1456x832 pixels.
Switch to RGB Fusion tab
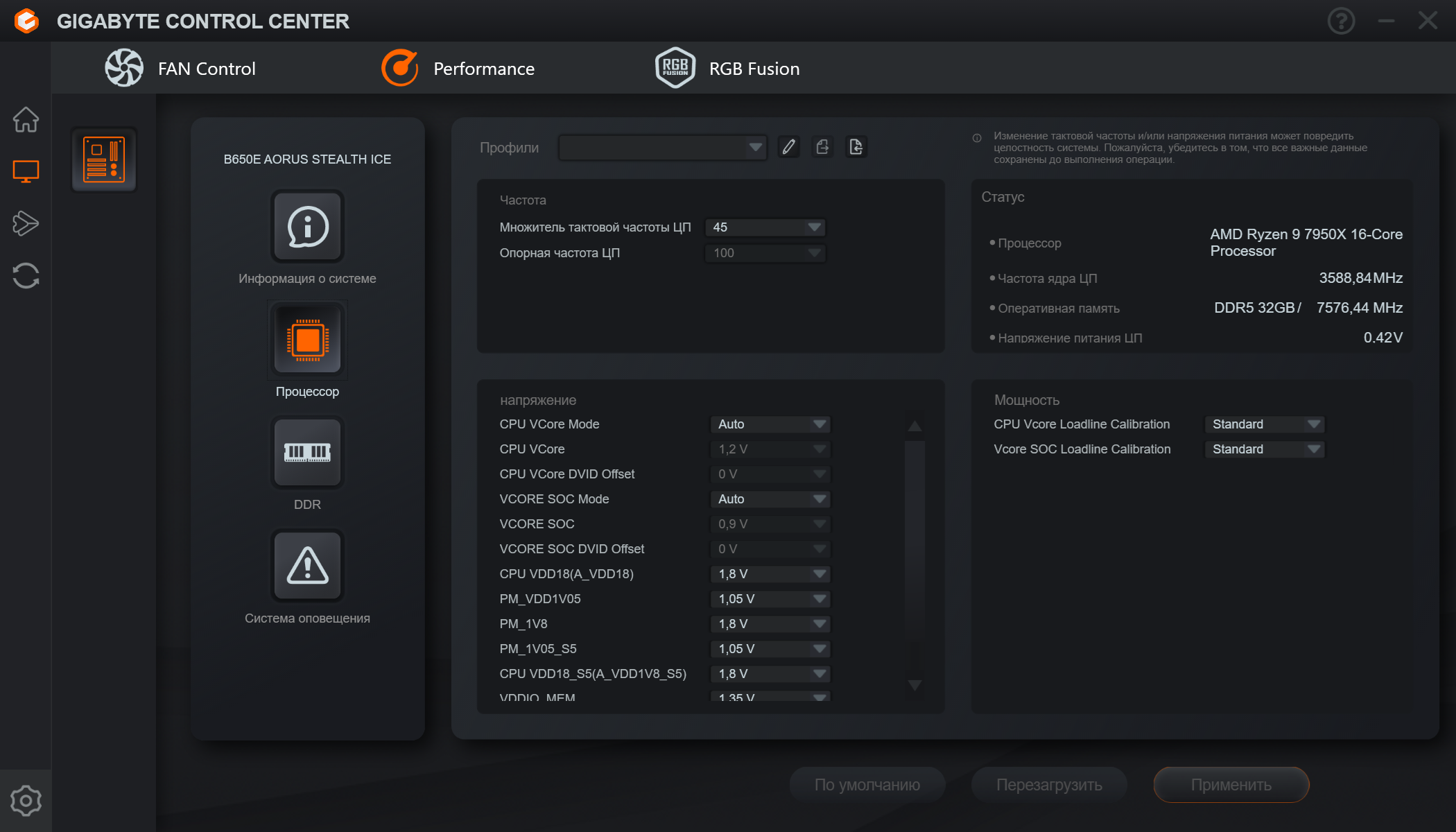point(728,68)
